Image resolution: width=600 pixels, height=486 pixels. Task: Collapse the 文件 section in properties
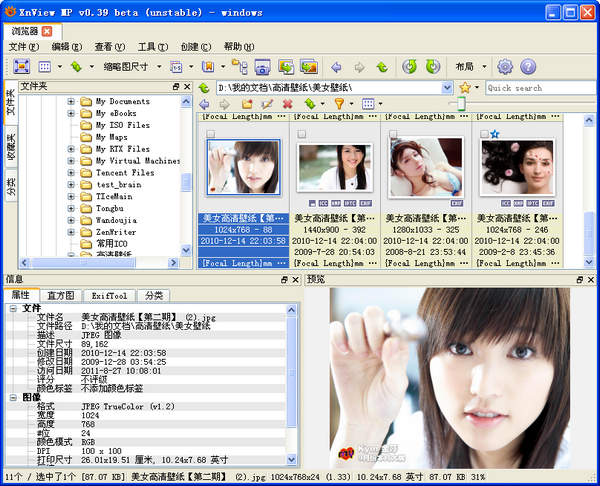pyautogui.click(x=13, y=308)
